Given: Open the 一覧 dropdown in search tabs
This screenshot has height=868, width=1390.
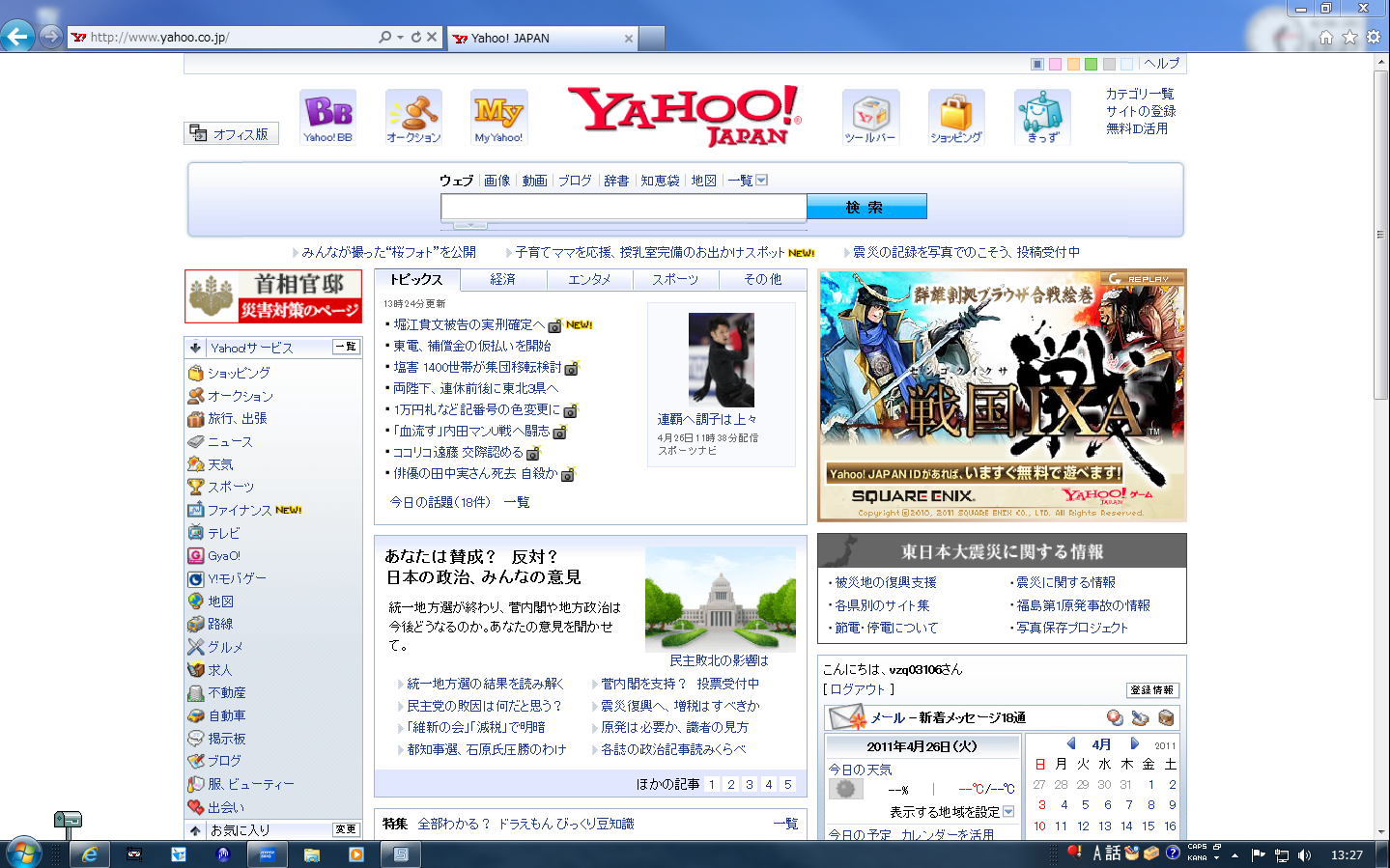Looking at the screenshot, I should 761,181.
